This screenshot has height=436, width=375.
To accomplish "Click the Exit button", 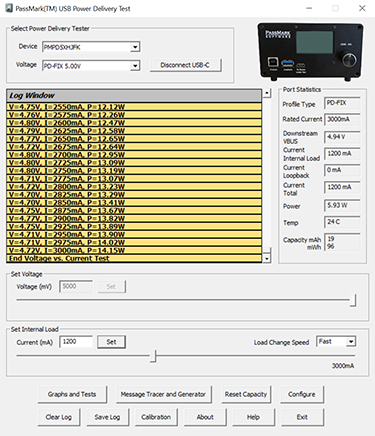I will click(x=302, y=417).
